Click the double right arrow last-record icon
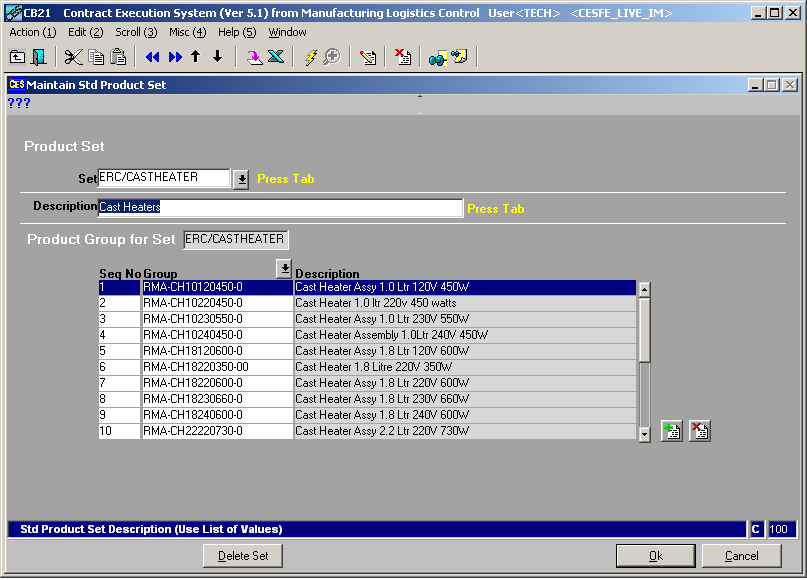 point(175,57)
